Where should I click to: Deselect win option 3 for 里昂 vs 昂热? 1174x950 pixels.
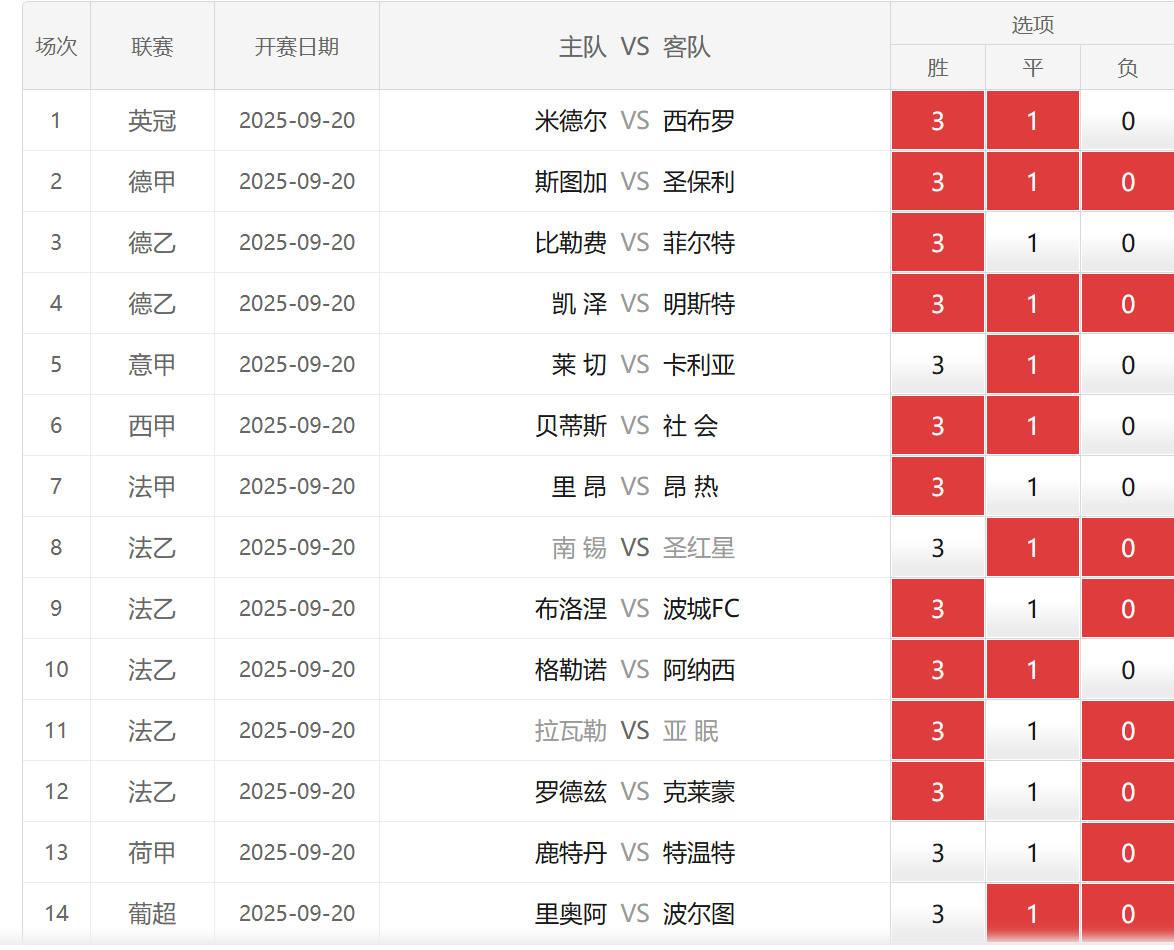coord(937,487)
